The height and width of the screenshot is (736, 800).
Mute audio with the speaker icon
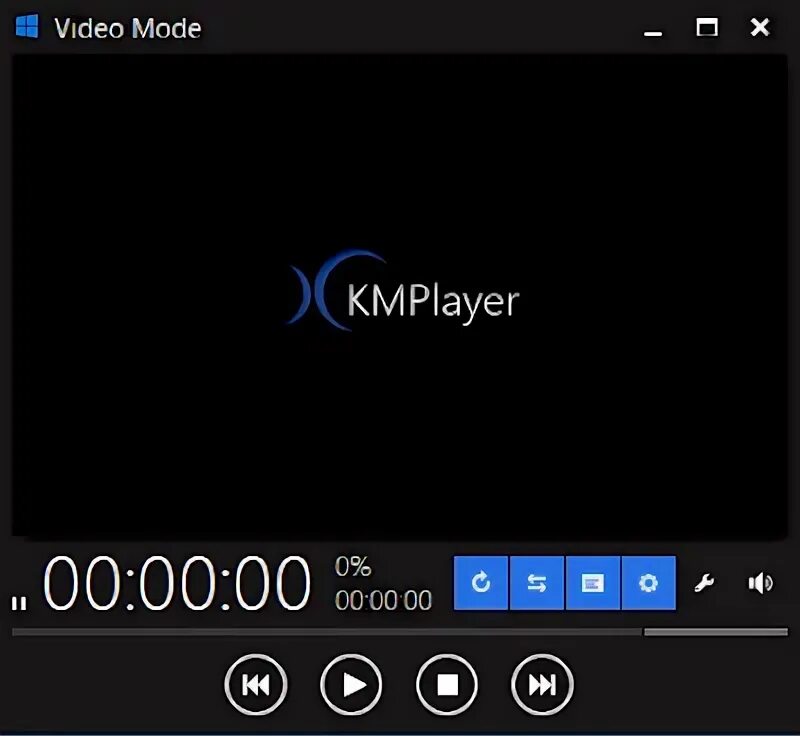tap(761, 583)
